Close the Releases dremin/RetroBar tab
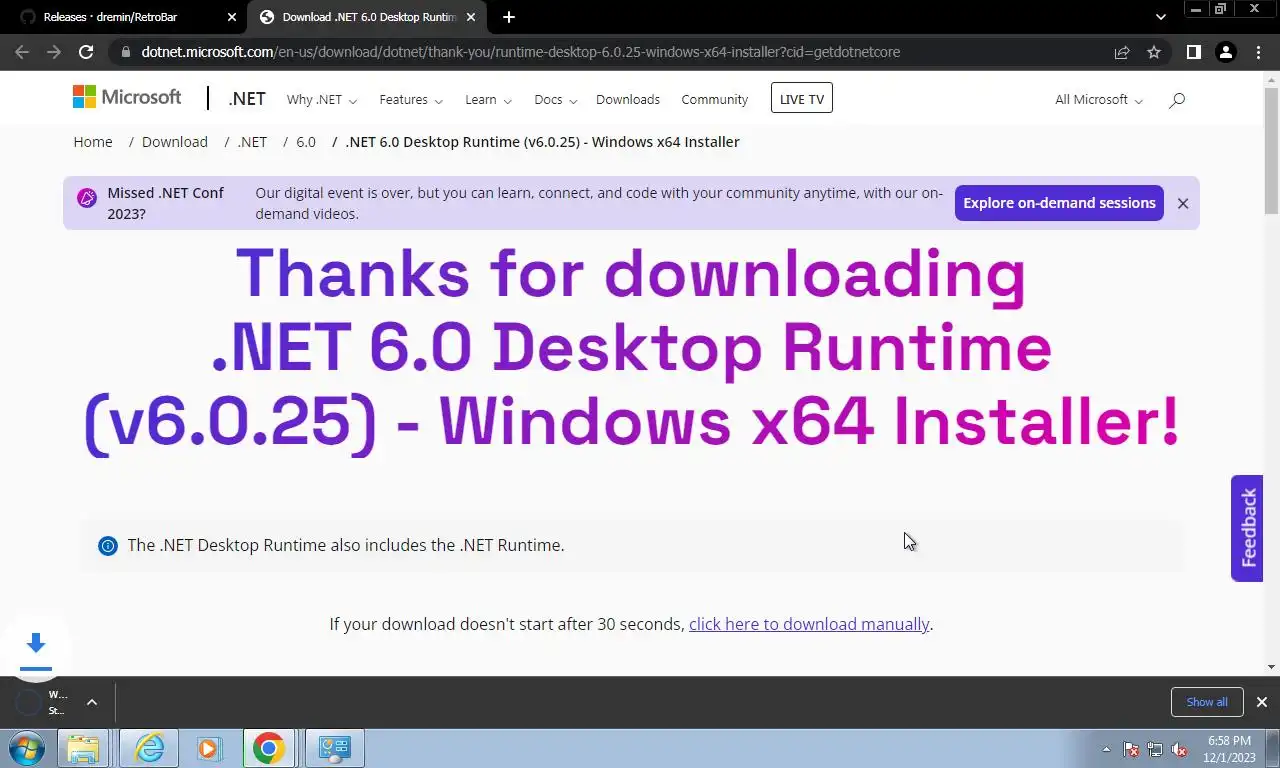The width and height of the screenshot is (1280, 768). [232, 17]
